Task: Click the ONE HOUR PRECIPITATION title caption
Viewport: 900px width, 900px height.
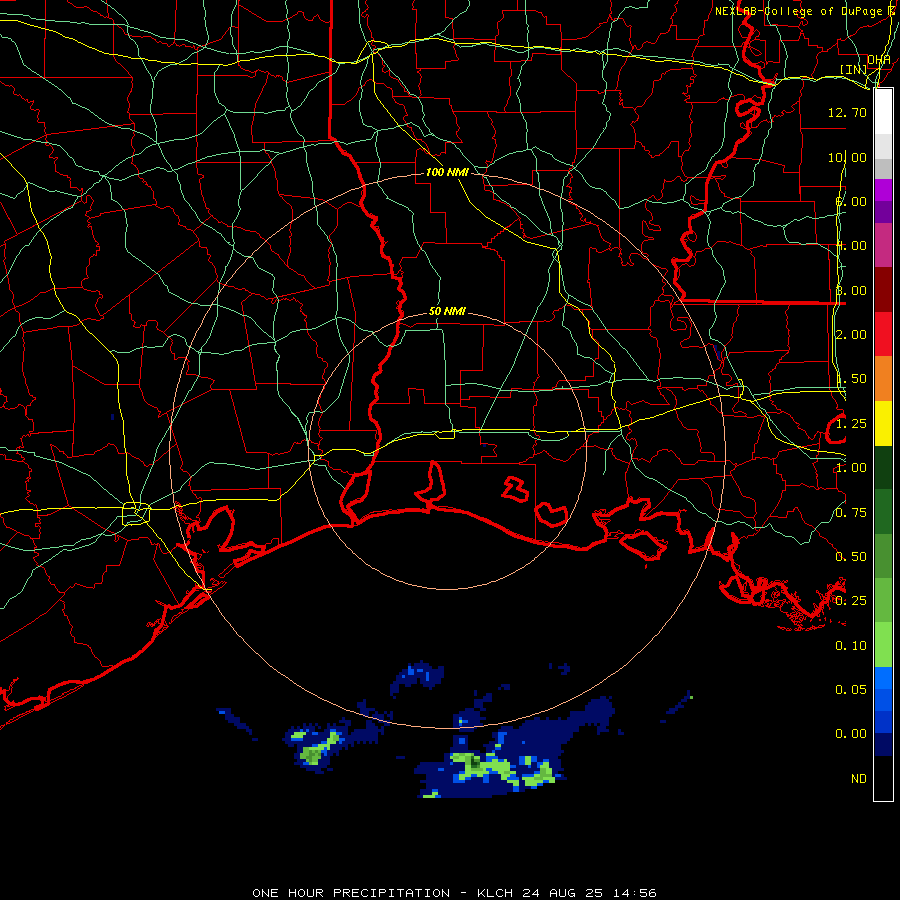Action: coord(454,893)
